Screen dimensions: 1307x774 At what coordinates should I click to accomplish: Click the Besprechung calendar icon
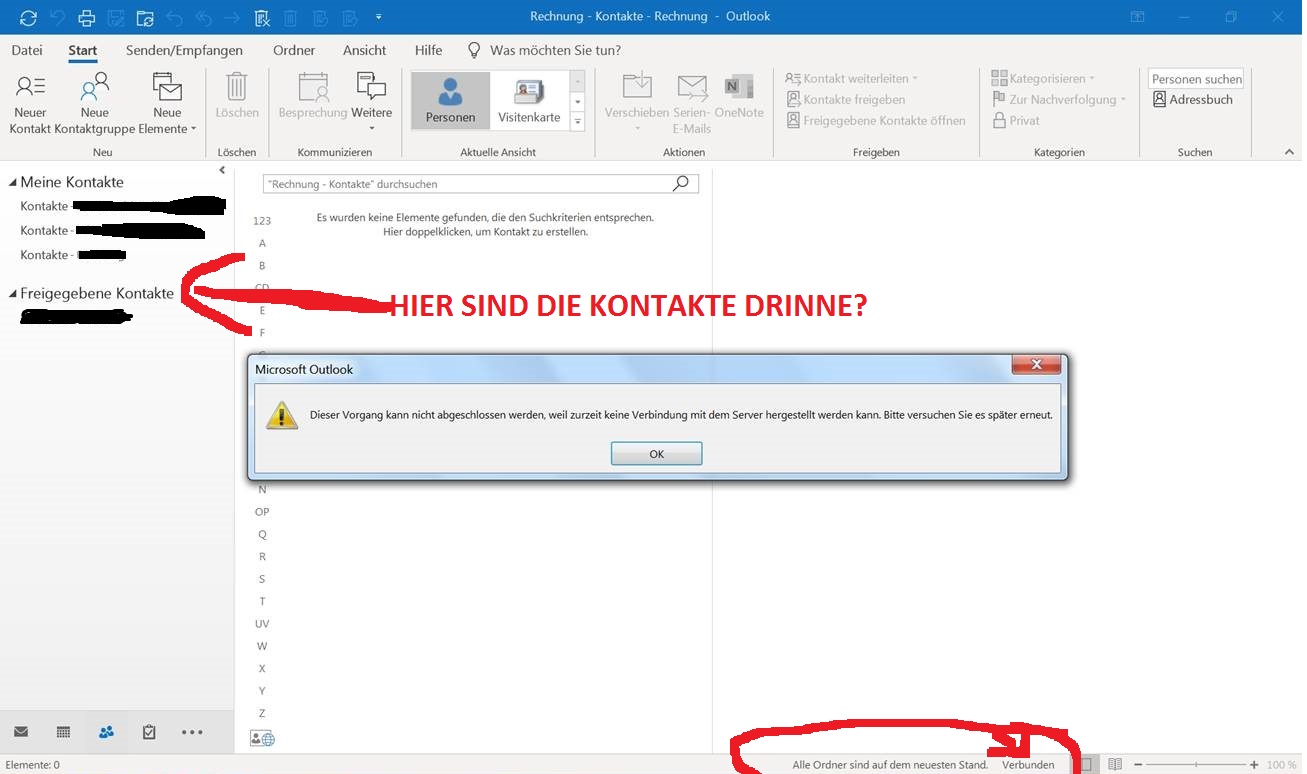click(313, 86)
